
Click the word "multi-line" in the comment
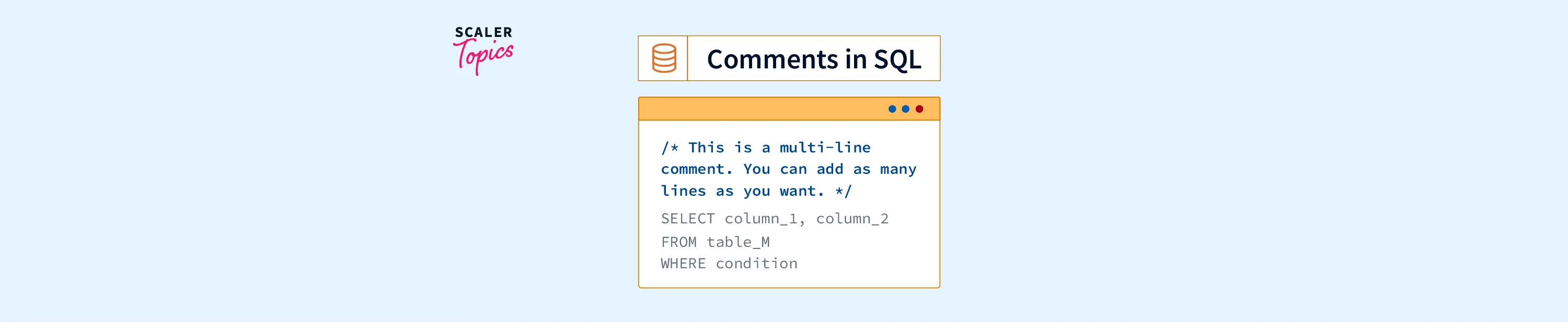coord(825,148)
